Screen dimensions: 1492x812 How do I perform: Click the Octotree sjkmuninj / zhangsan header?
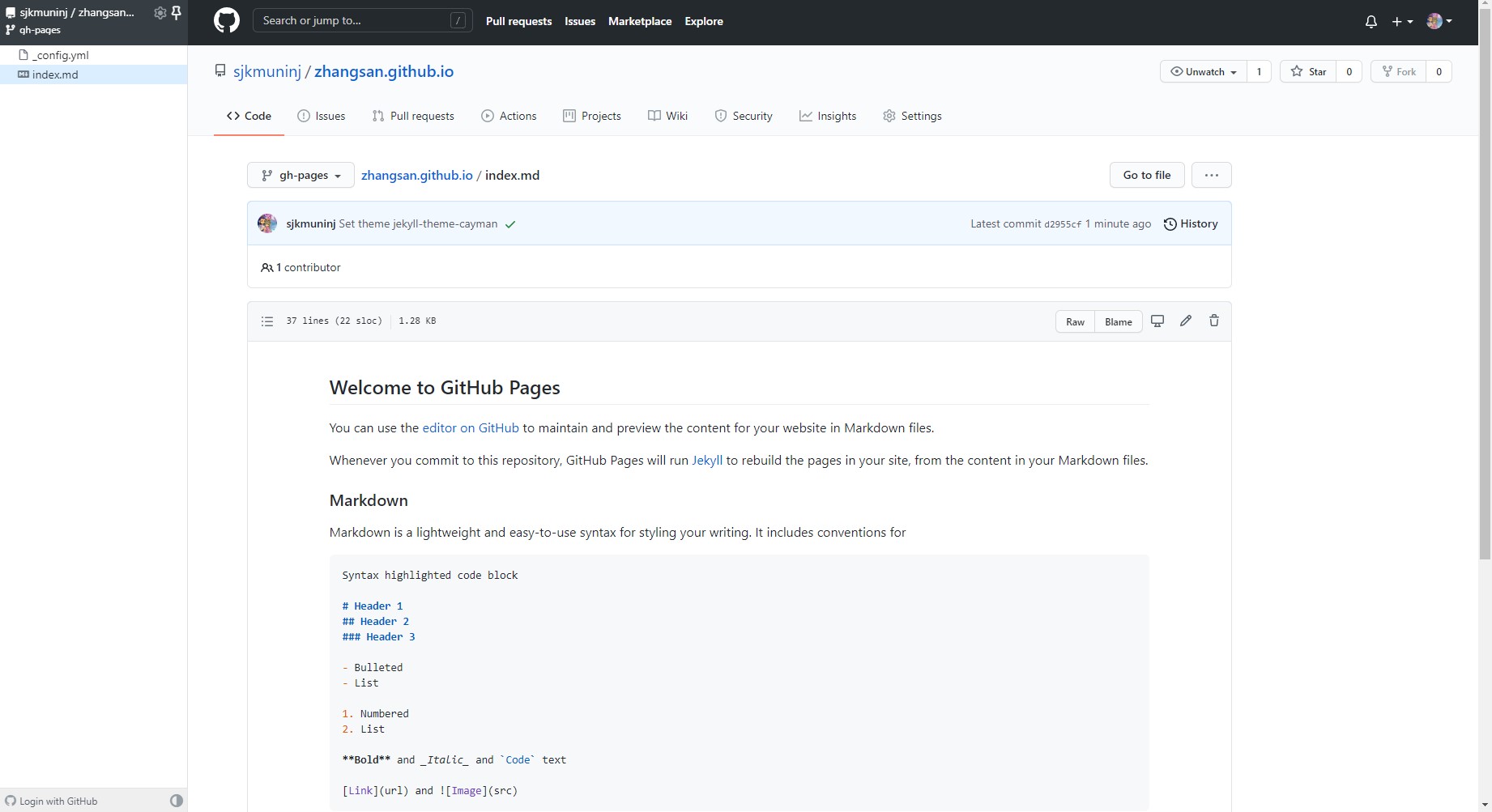click(77, 12)
